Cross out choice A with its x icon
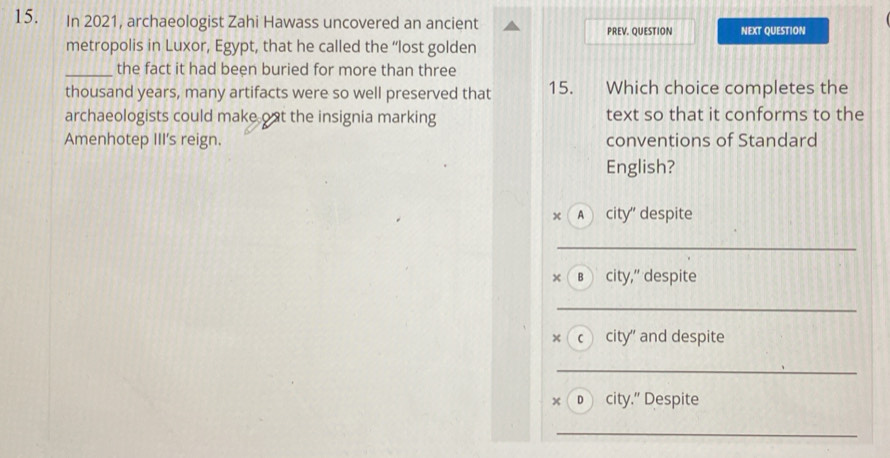Viewport: 890px width, 458px height. [558, 215]
